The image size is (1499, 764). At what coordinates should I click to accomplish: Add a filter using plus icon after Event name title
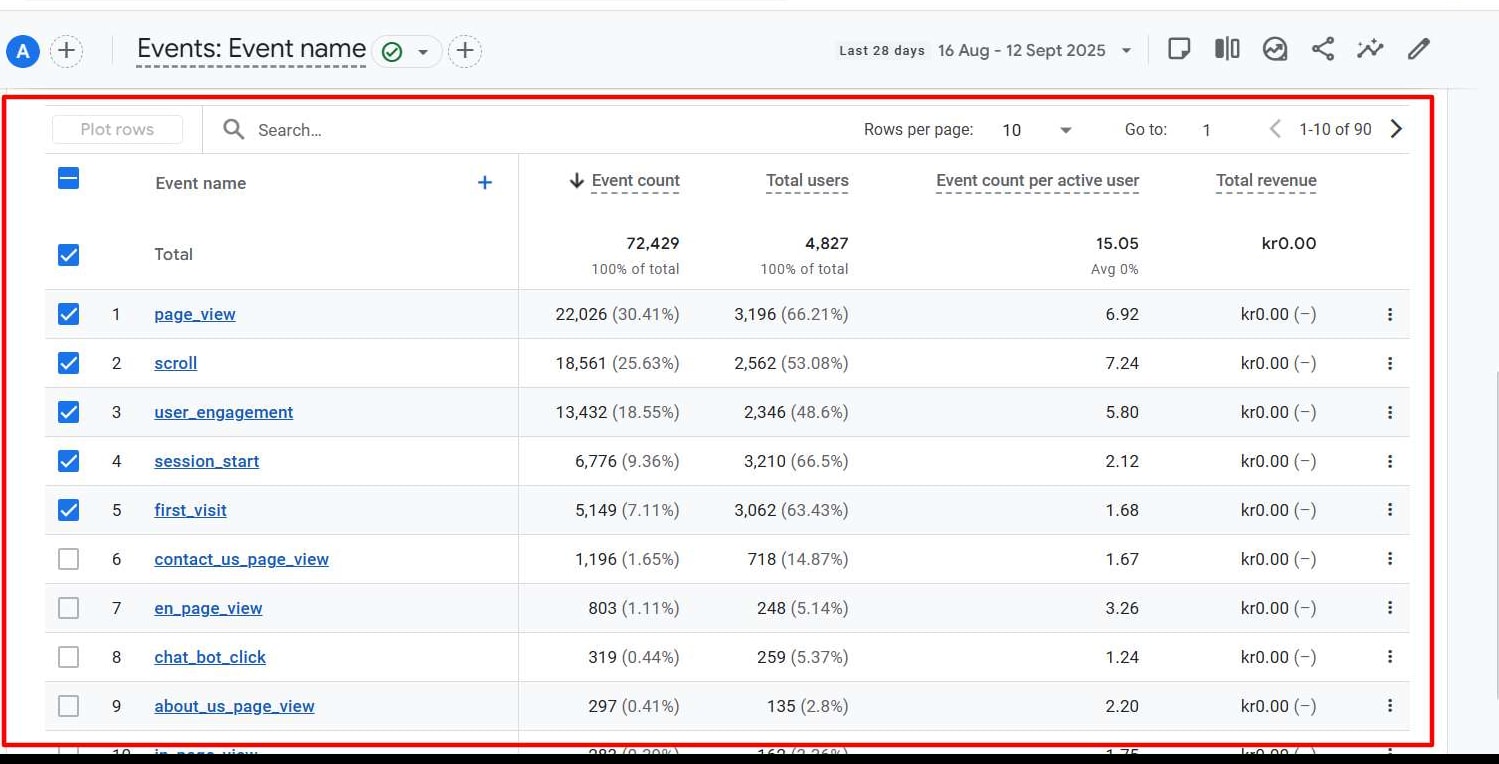coord(465,50)
